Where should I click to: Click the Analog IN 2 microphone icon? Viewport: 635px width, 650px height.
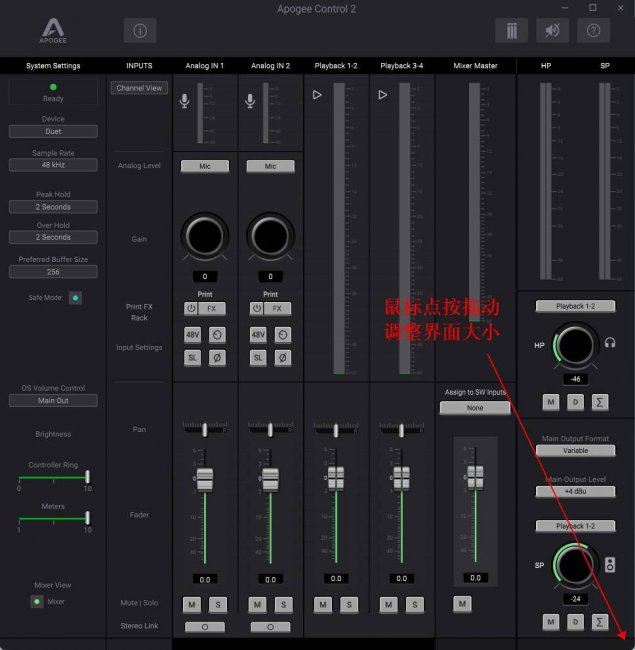click(x=250, y=101)
